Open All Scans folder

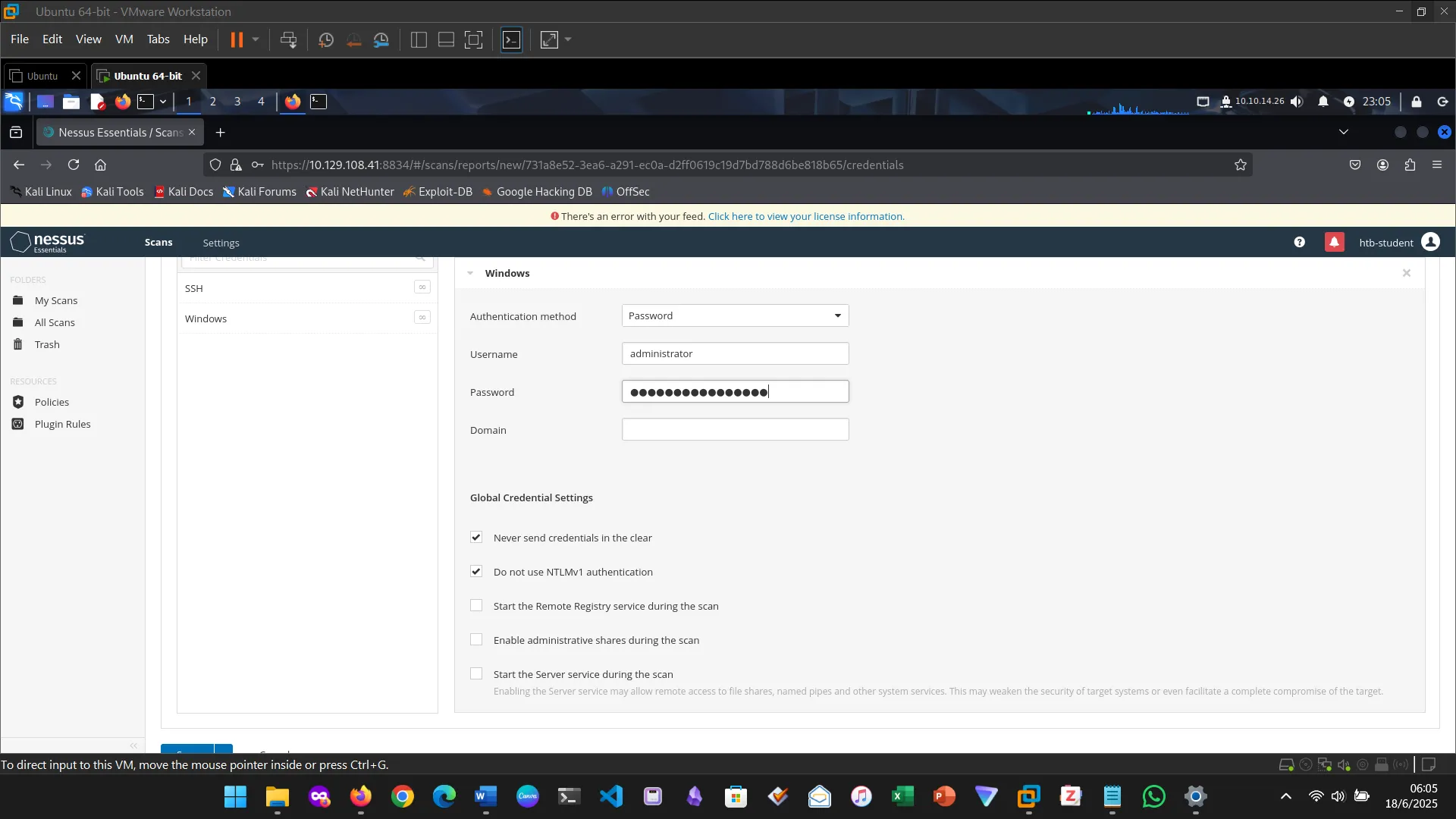[55, 322]
